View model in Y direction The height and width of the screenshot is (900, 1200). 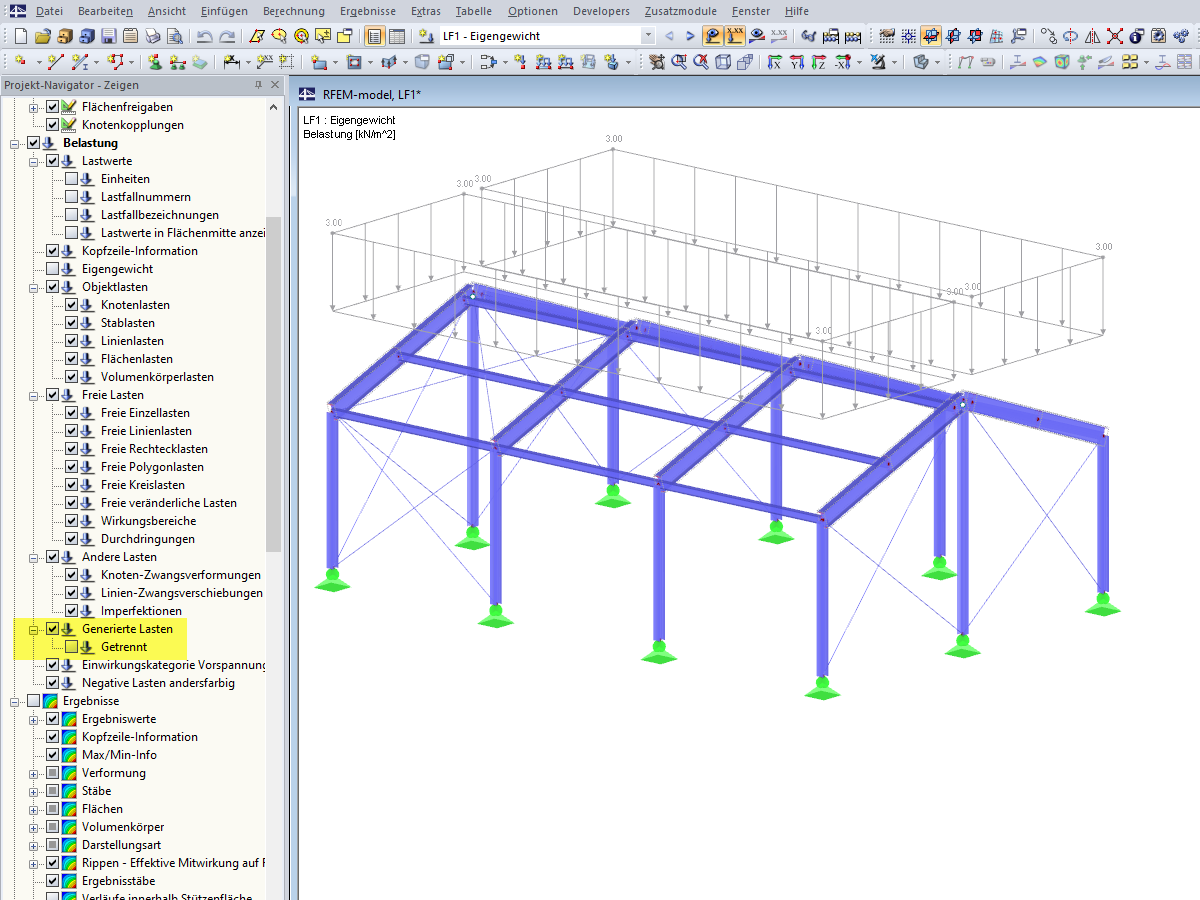[x=797, y=61]
